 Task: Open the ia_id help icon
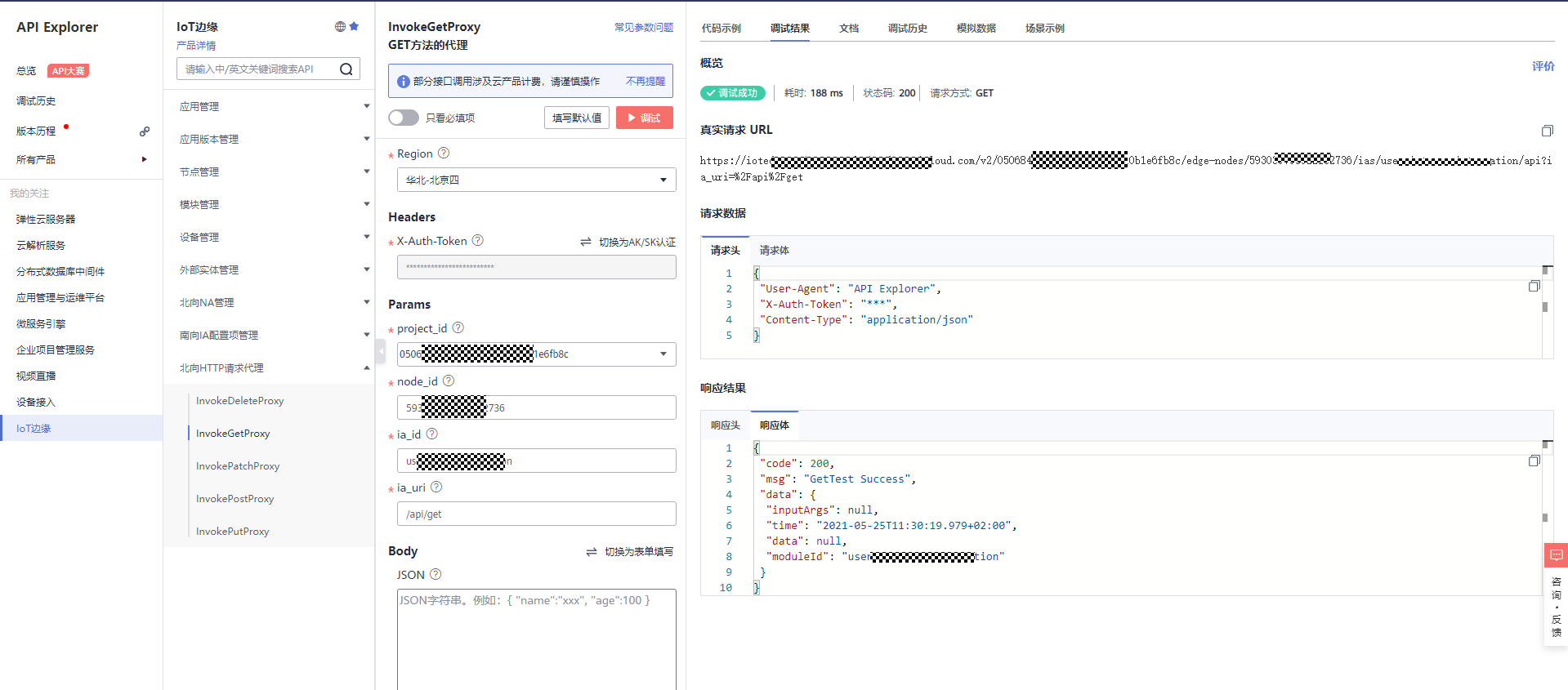point(432,434)
